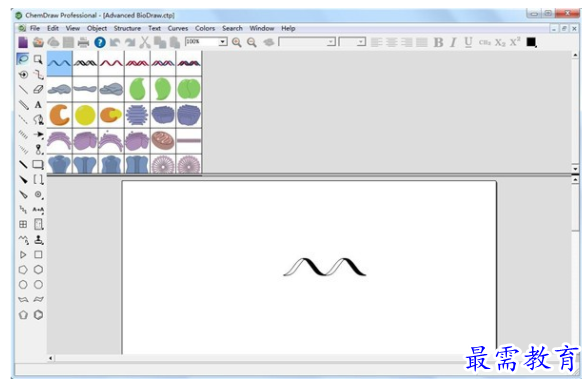The image size is (587, 390).
Task: Click the Redo arrow icon
Action: point(130,42)
